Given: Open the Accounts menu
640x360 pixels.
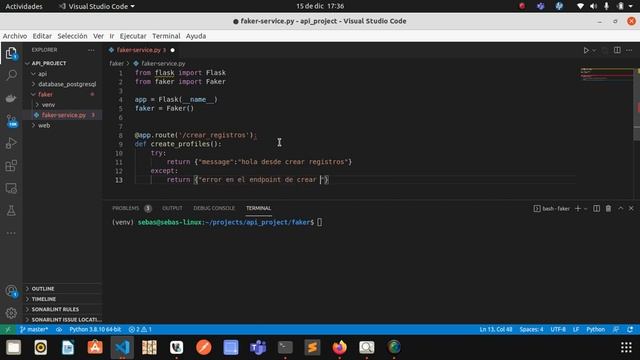Looking at the screenshot, I should 11,291.
